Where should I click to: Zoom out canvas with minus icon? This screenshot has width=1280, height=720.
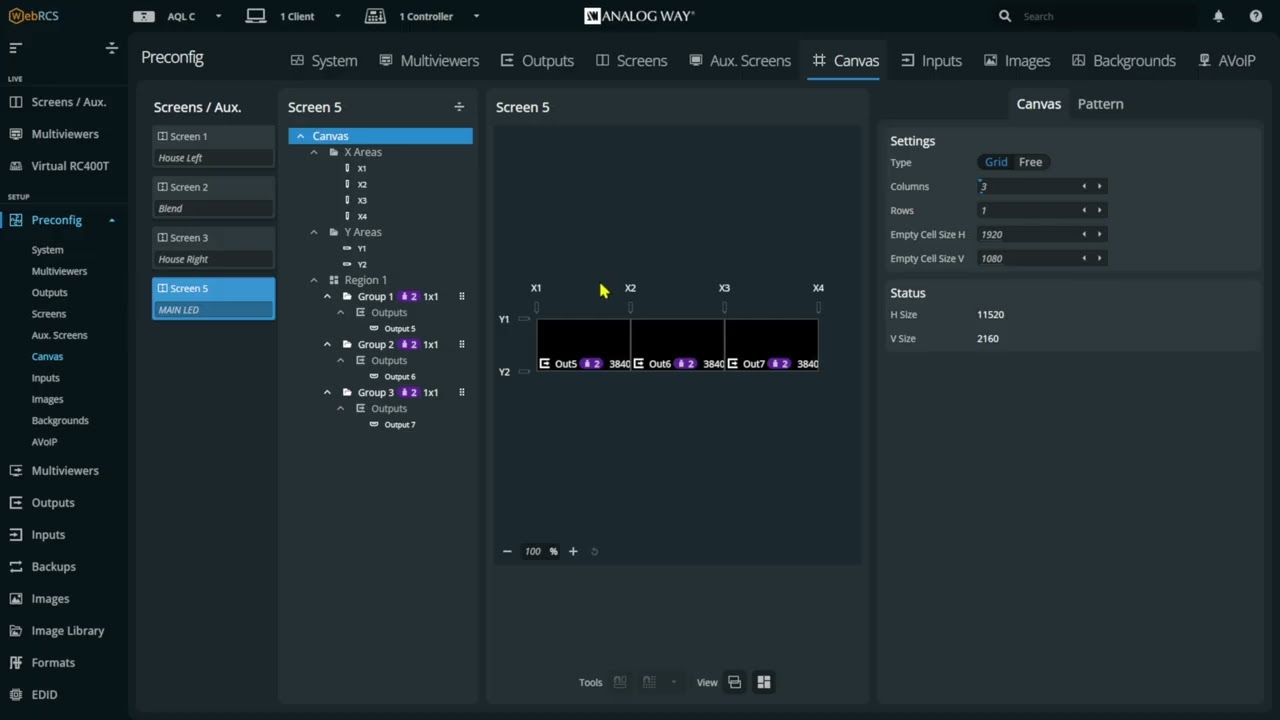pos(507,551)
